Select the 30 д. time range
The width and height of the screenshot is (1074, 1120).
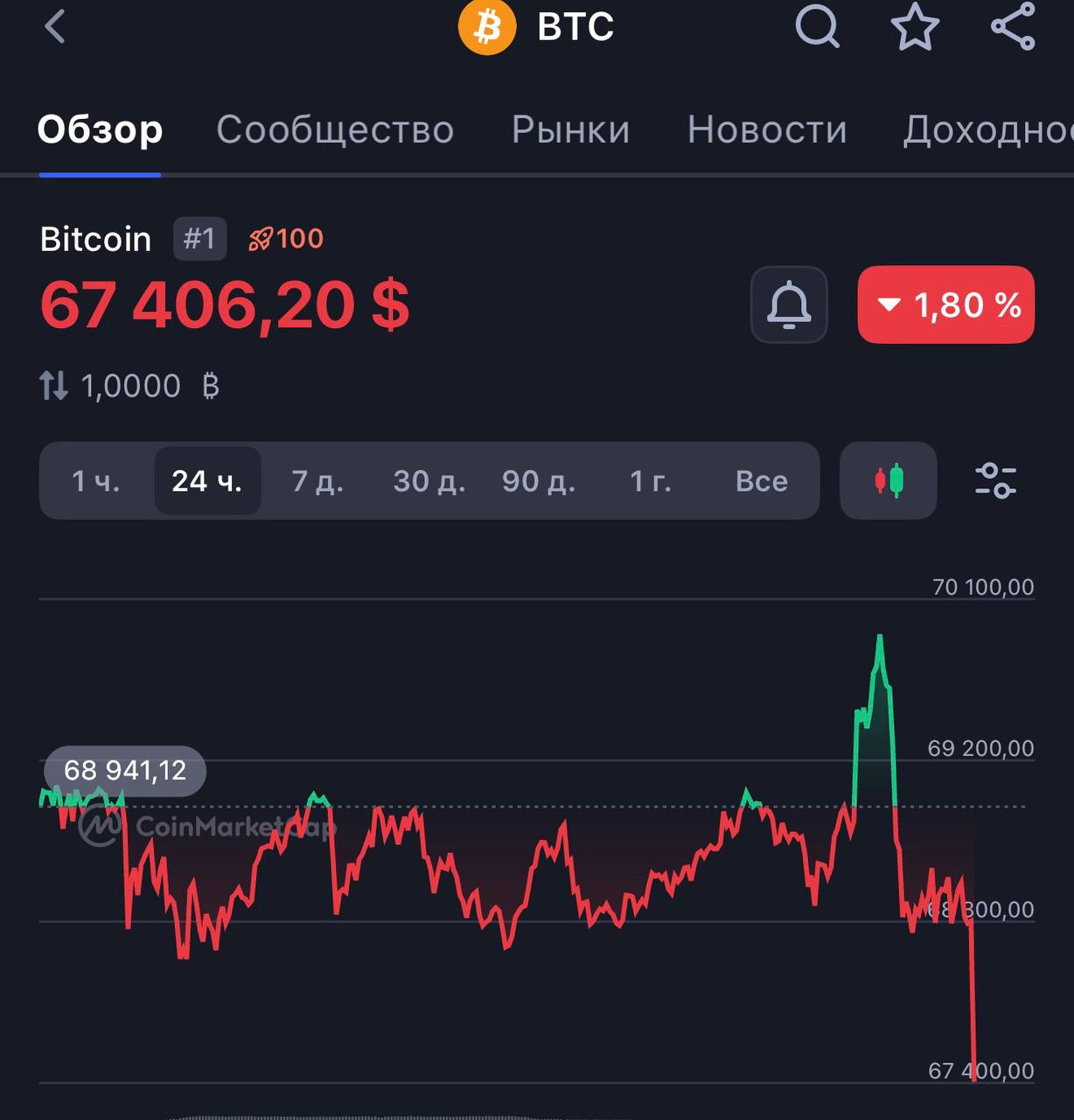(429, 480)
